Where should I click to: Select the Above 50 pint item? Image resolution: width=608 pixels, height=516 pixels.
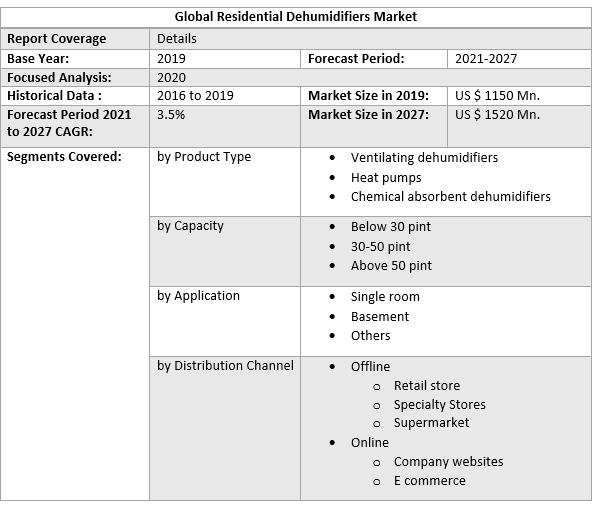pyautogui.click(x=391, y=266)
